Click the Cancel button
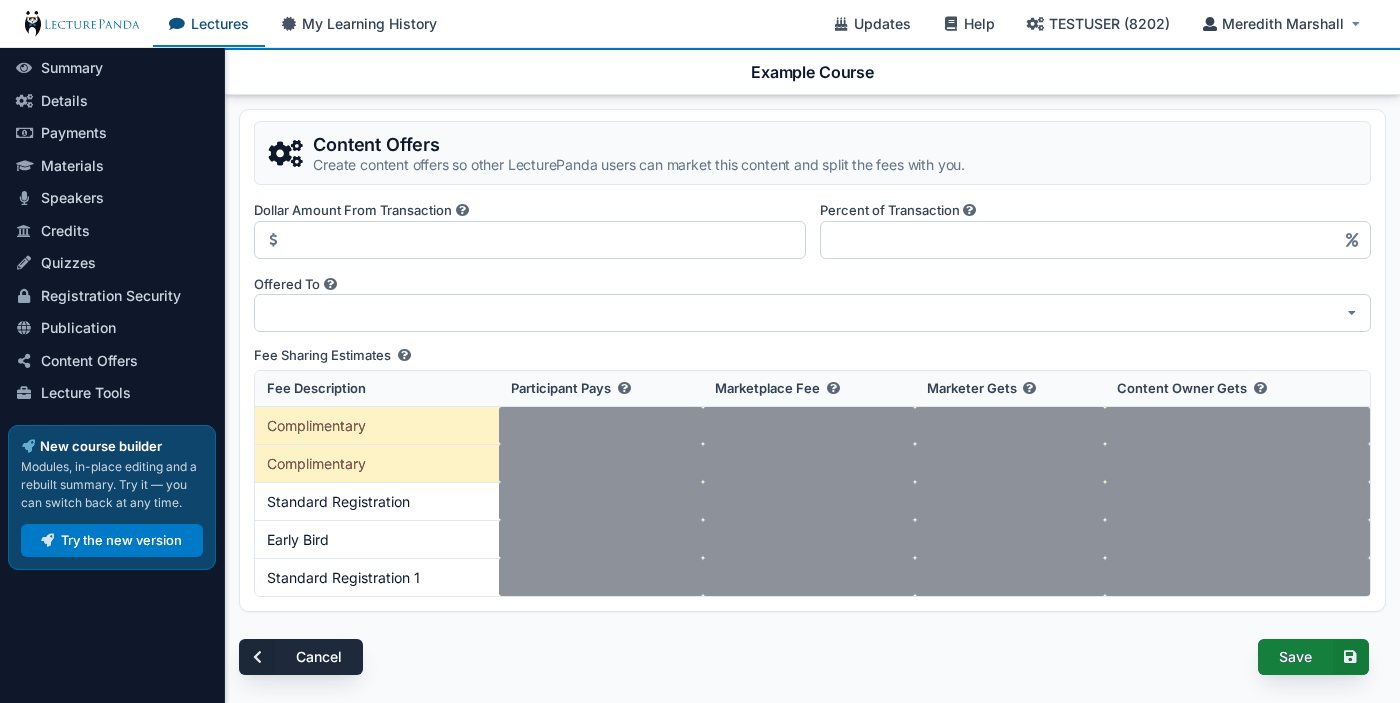This screenshot has height=703, width=1400. click(301, 657)
